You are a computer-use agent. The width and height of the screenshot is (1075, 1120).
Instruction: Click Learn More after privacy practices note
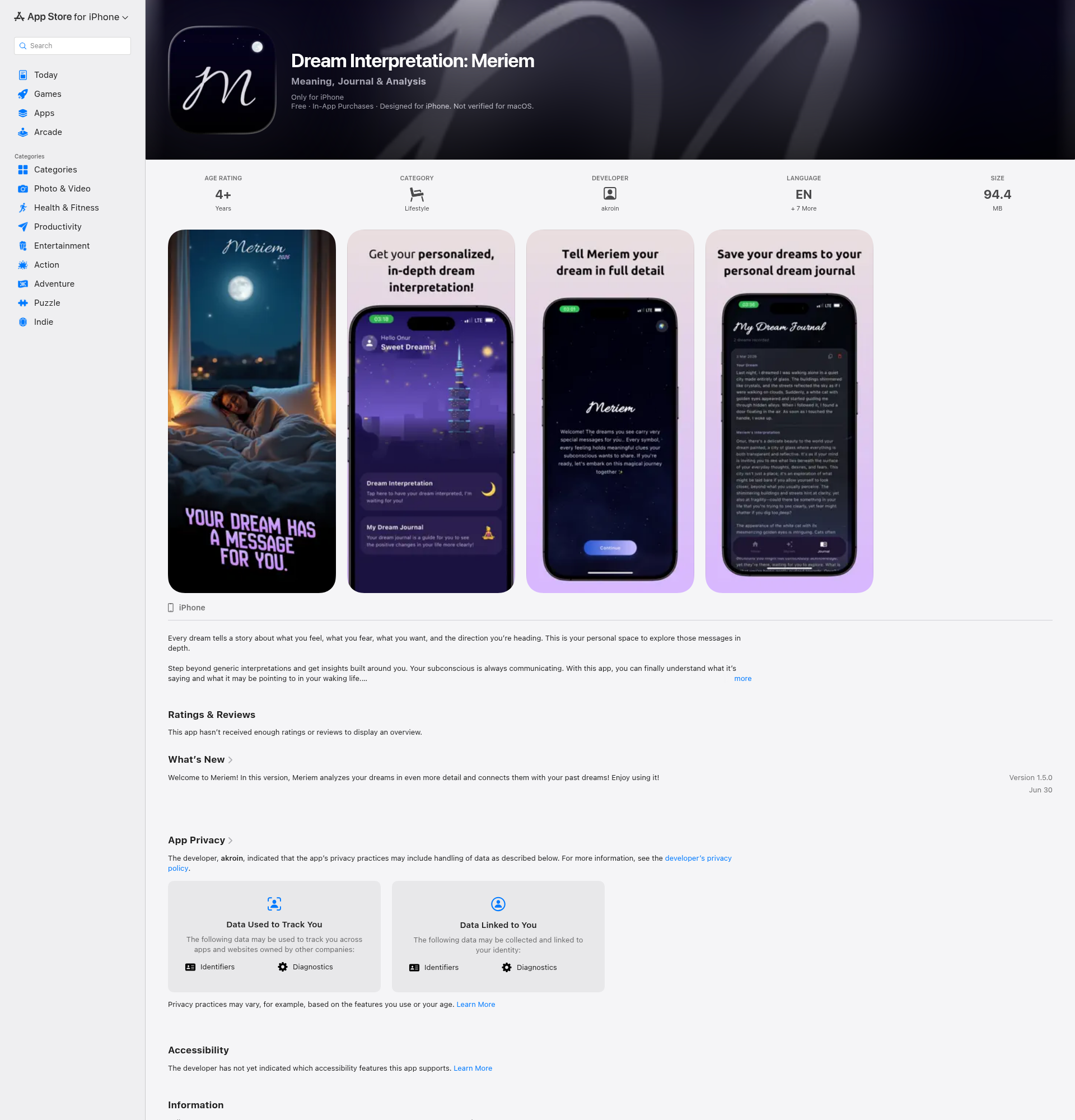[x=476, y=1005]
